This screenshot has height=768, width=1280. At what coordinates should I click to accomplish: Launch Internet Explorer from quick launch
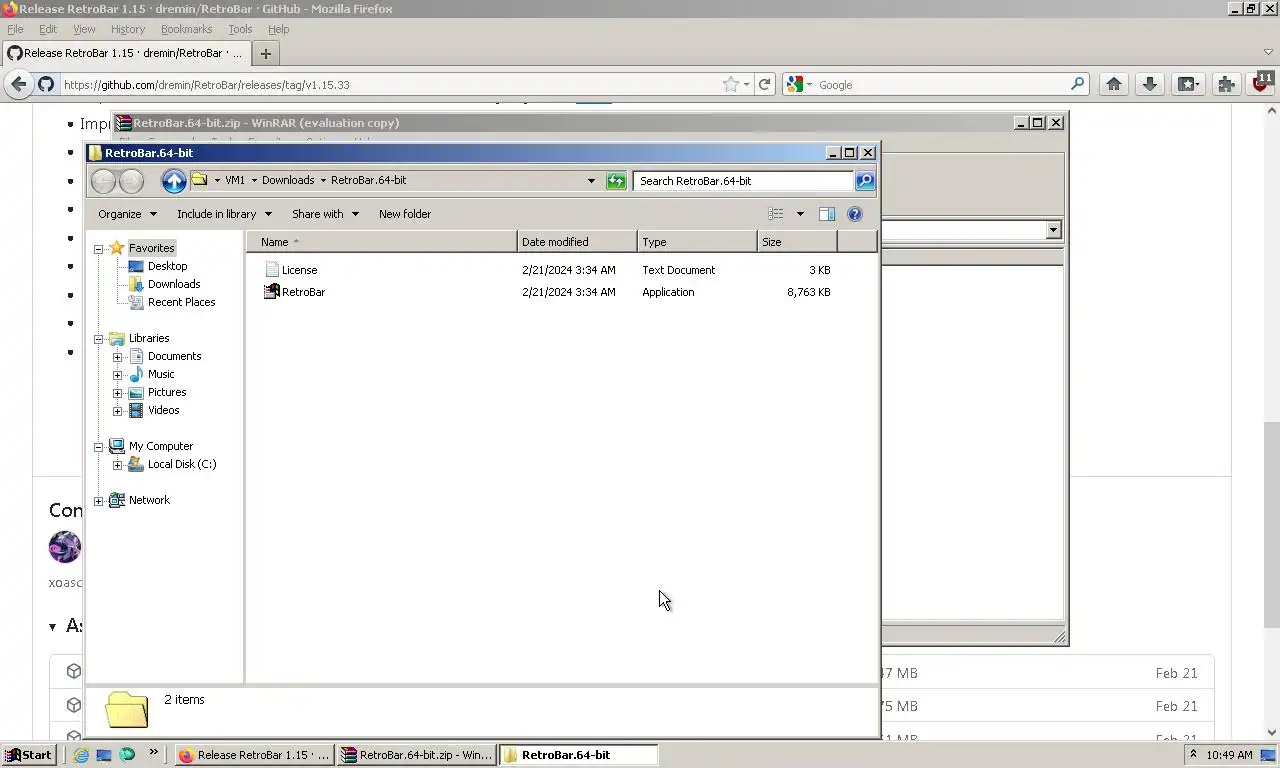click(81, 755)
